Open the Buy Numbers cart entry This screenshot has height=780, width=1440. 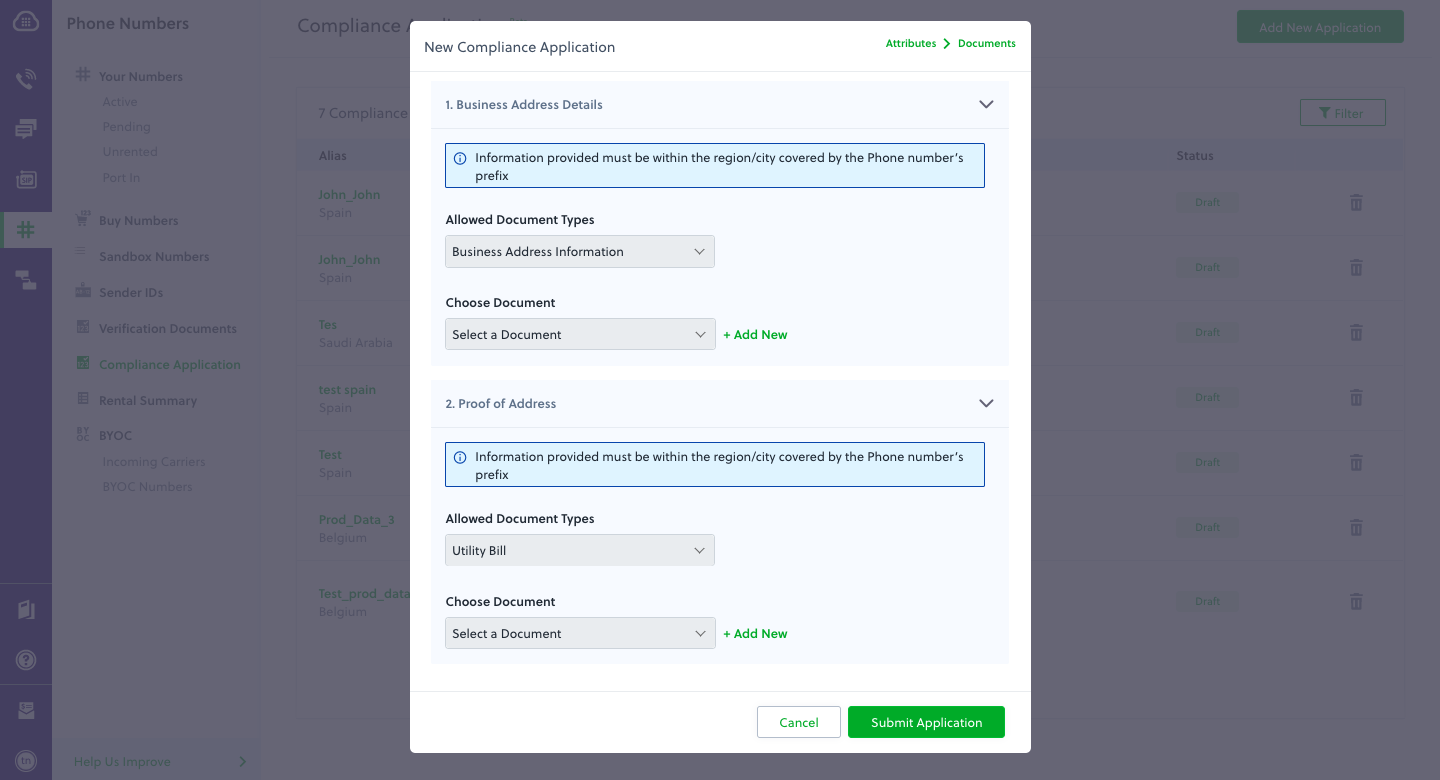point(138,219)
